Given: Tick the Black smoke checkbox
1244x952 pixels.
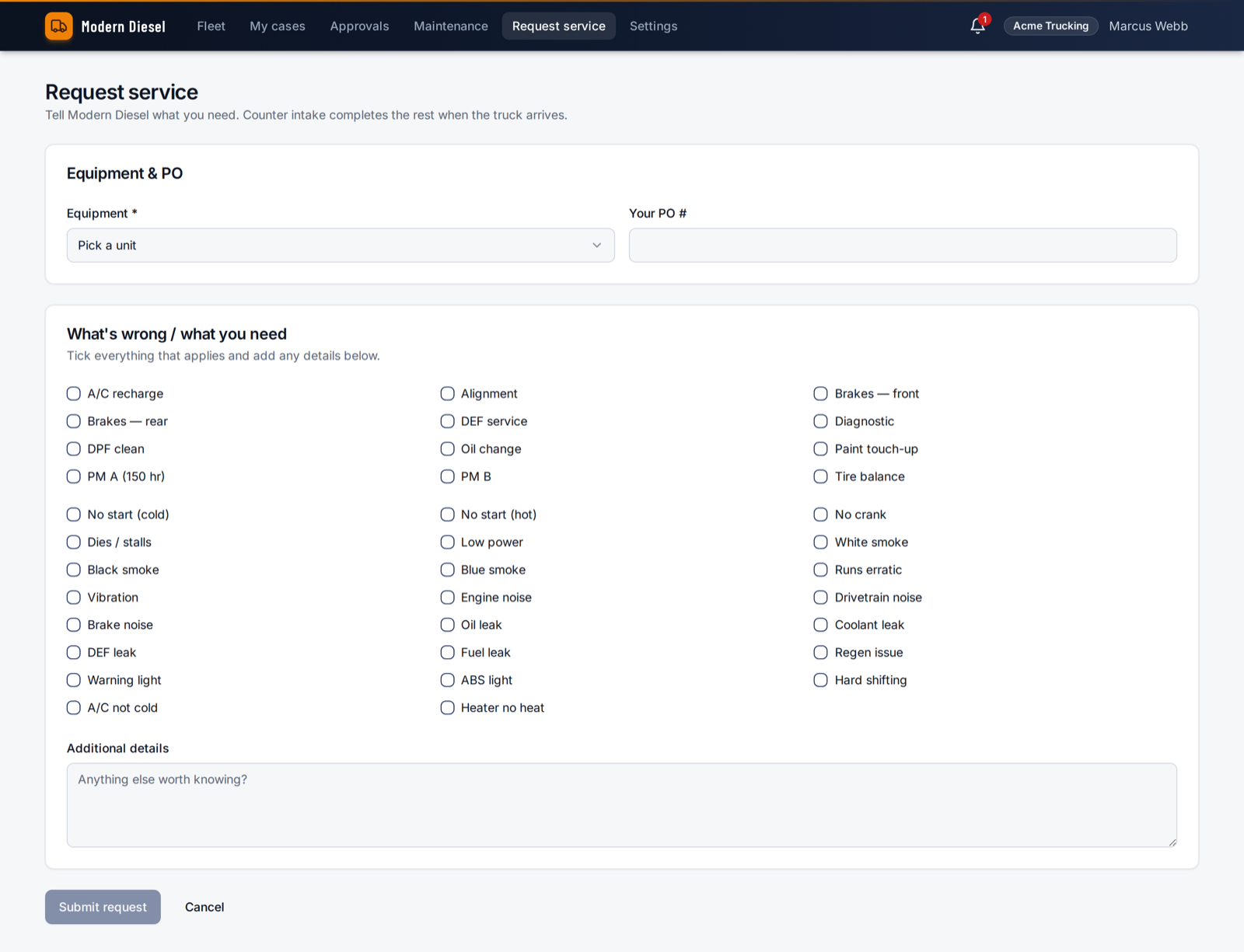Looking at the screenshot, I should [74, 570].
